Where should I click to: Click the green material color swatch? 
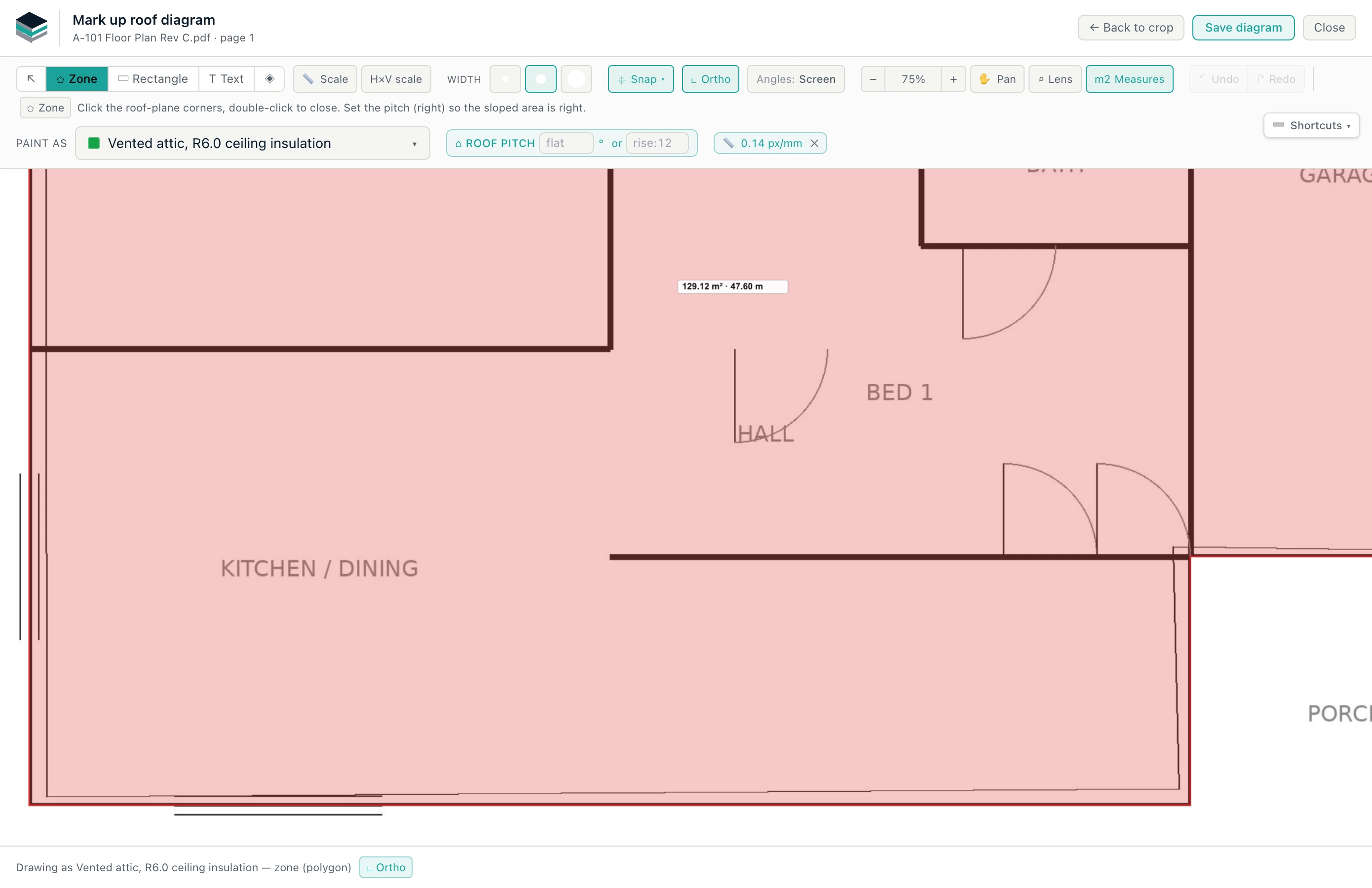[94, 143]
